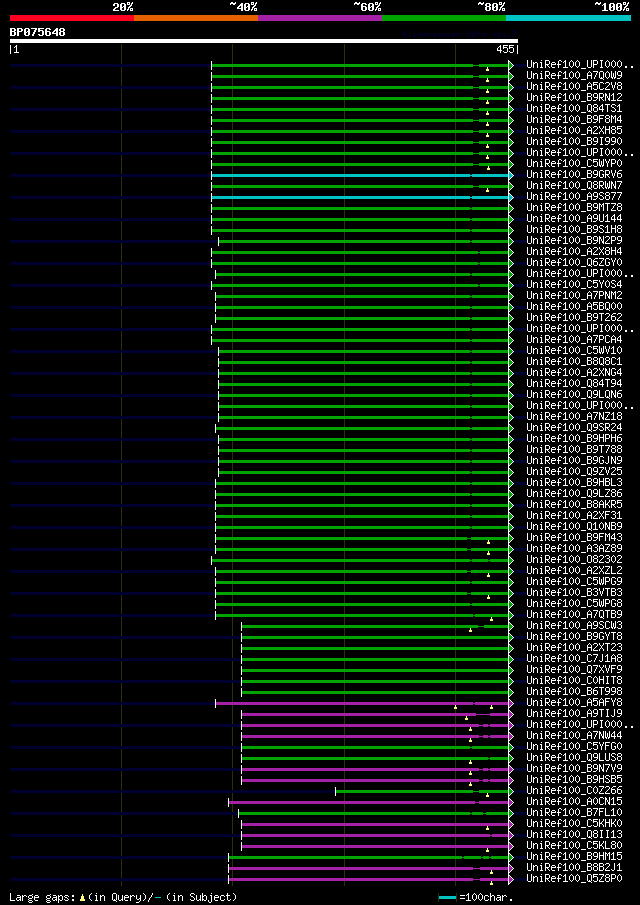
Task: Click the purple alignment bar of UniRef100_A5AFY8
Action: [x=362, y=704]
